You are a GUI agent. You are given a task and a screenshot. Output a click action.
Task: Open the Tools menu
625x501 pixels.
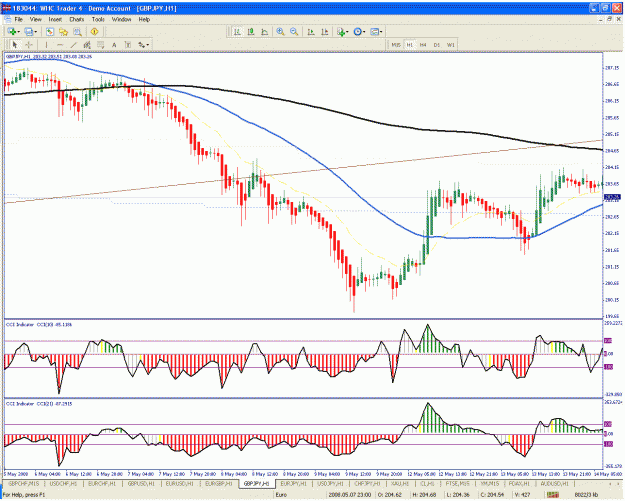click(x=98, y=19)
